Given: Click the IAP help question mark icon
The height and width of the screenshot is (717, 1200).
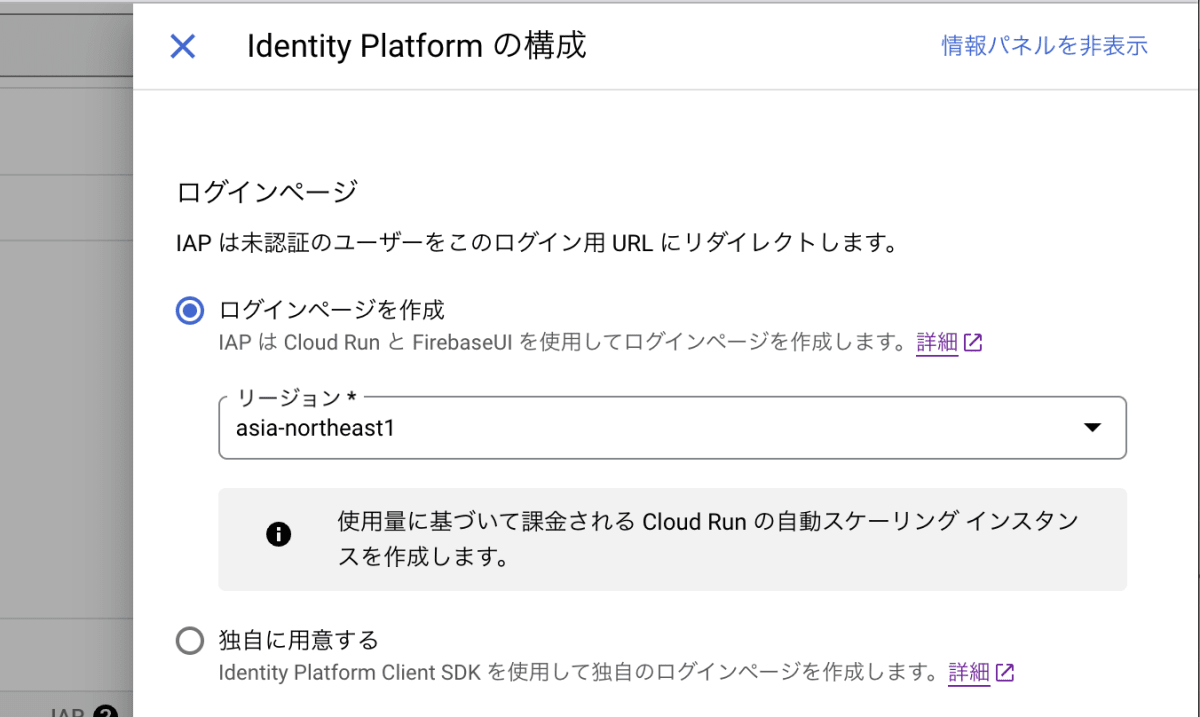Looking at the screenshot, I should [x=106, y=711].
